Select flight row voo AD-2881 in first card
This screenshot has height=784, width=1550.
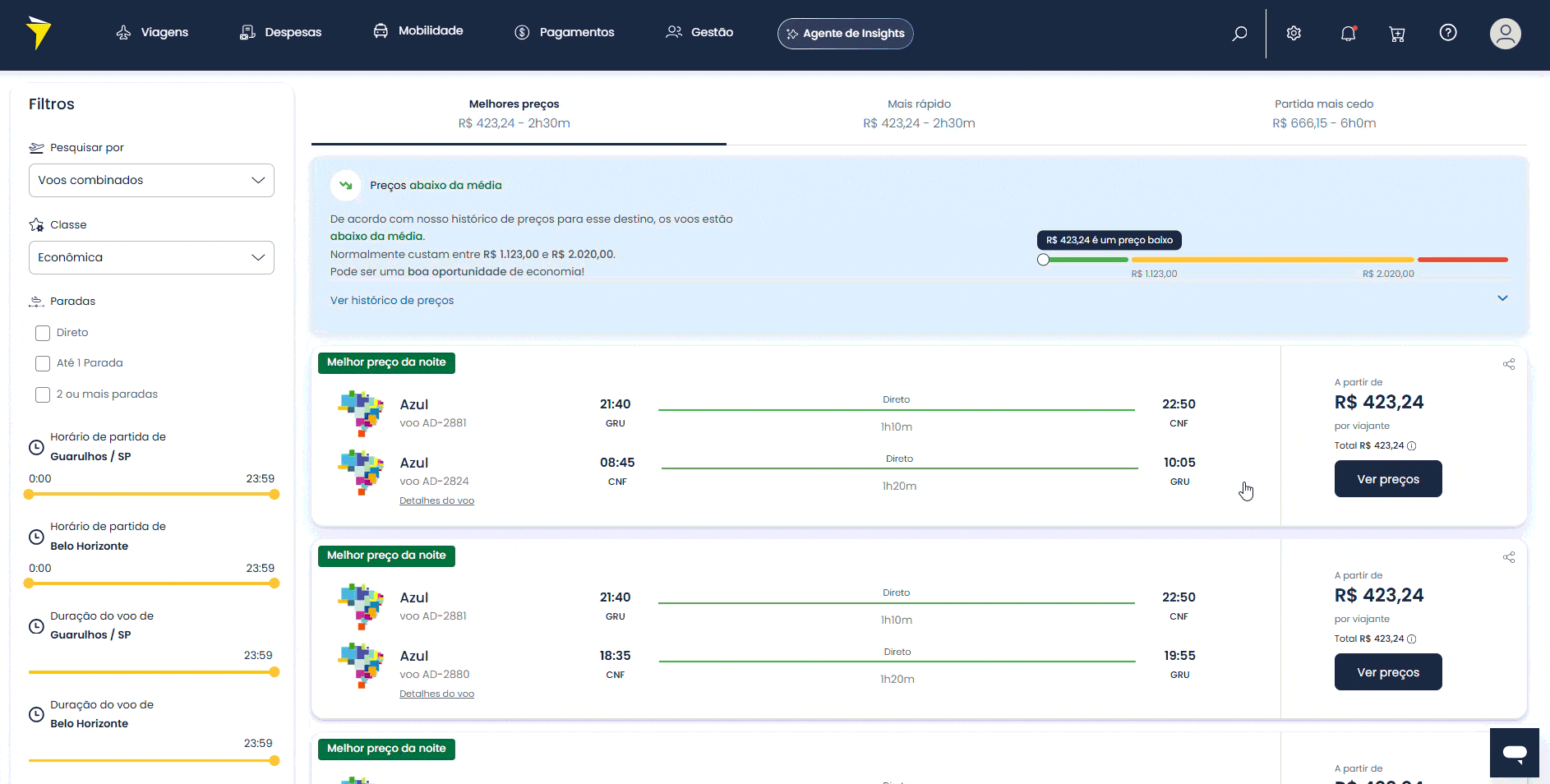coord(766,413)
